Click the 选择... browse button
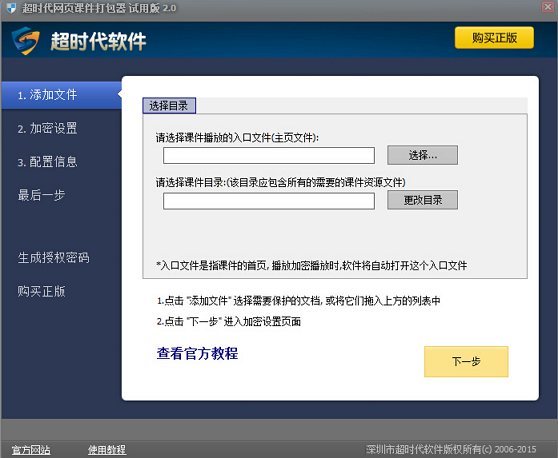558x458 pixels. click(x=422, y=155)
